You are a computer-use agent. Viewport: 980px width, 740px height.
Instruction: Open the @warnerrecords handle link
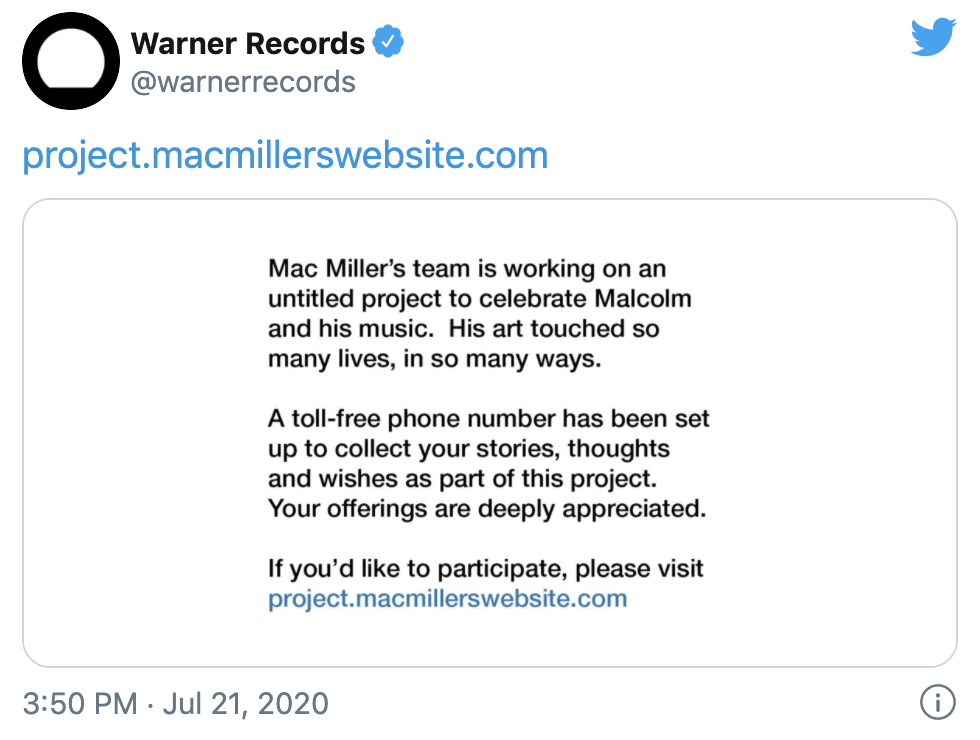[x=243, y=81]
